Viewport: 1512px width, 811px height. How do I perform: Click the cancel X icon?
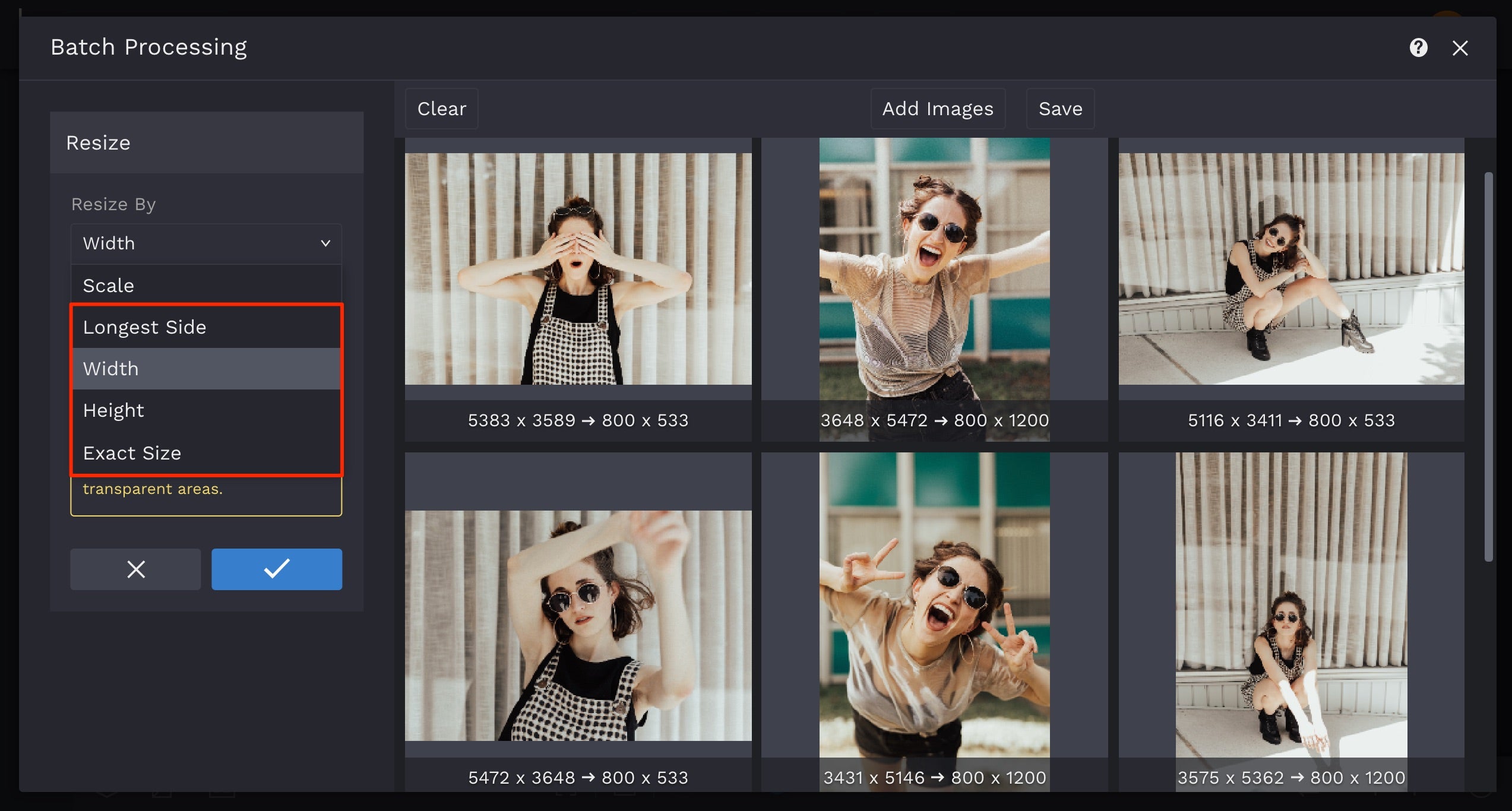click(x=135, y=568)
